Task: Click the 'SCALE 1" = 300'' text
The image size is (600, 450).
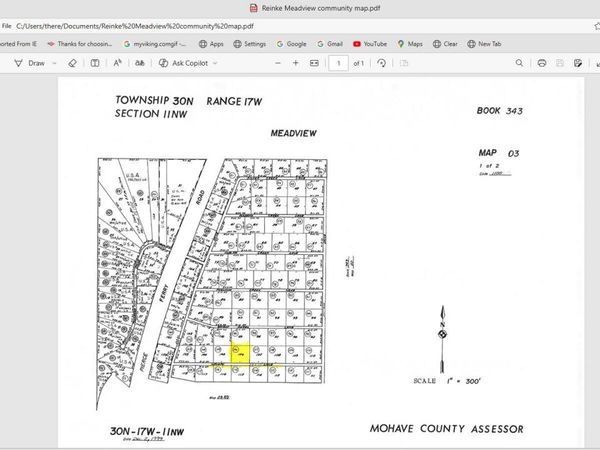Action: [x=447, y=381]
